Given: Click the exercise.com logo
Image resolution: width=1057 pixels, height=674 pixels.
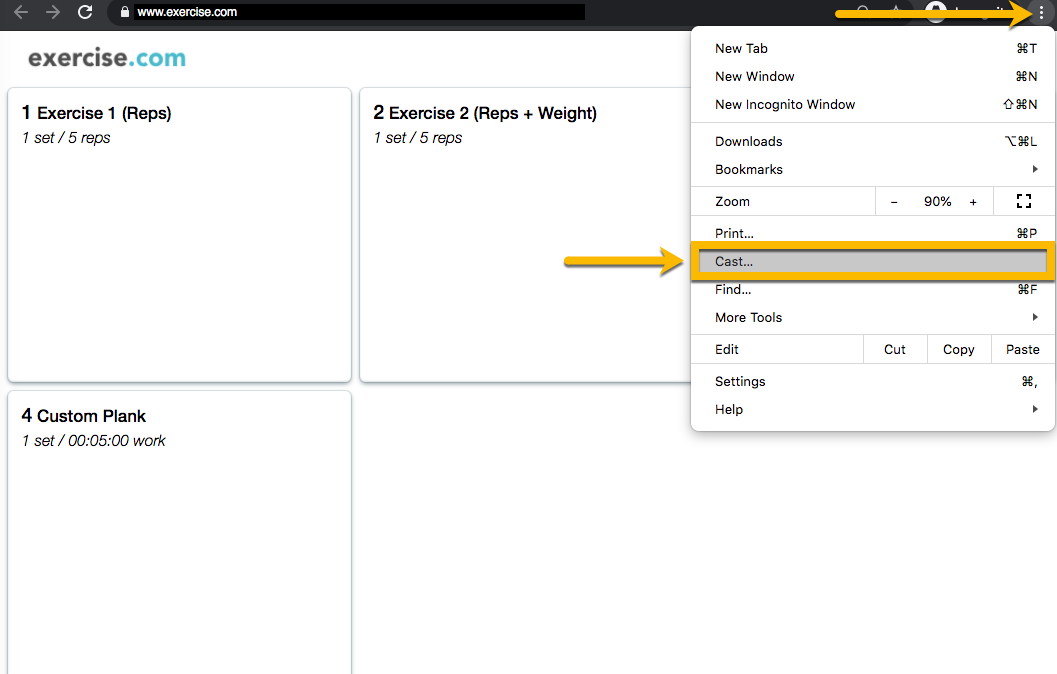Looking at the screenshot, I should click(106, 57).
